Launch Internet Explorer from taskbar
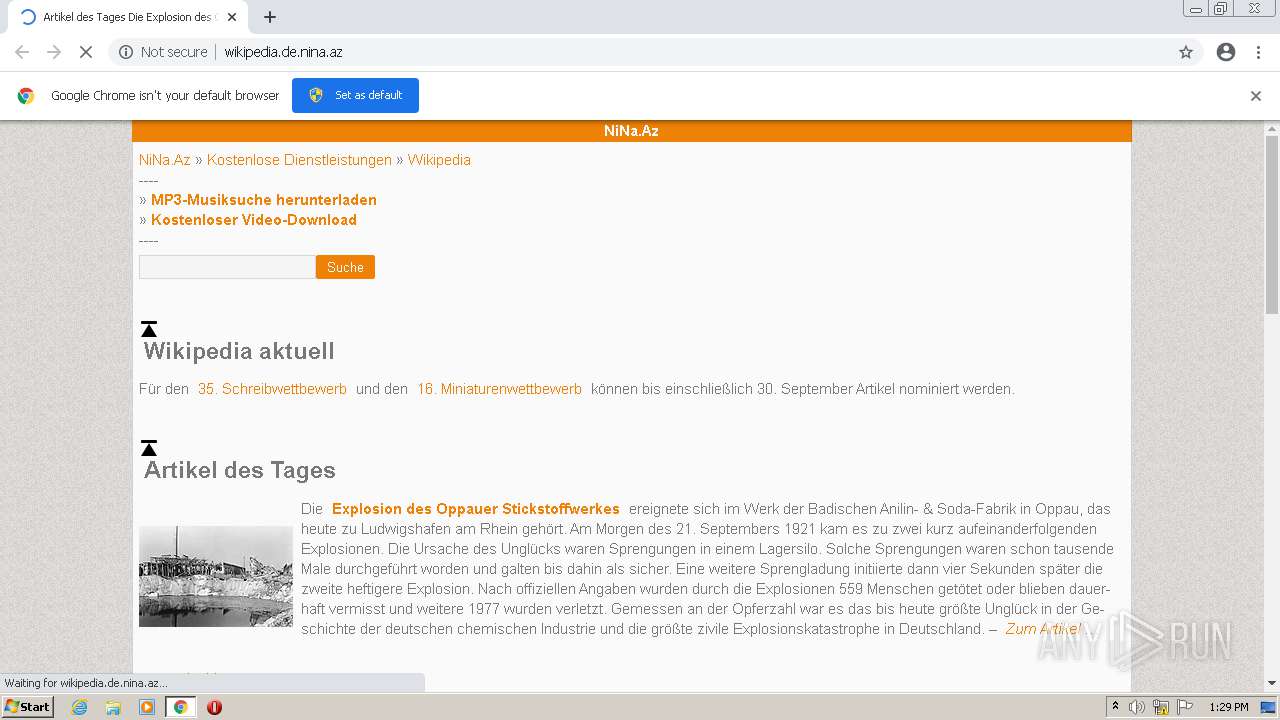Viewport: 1280px width, 720px height. [80, 707]
